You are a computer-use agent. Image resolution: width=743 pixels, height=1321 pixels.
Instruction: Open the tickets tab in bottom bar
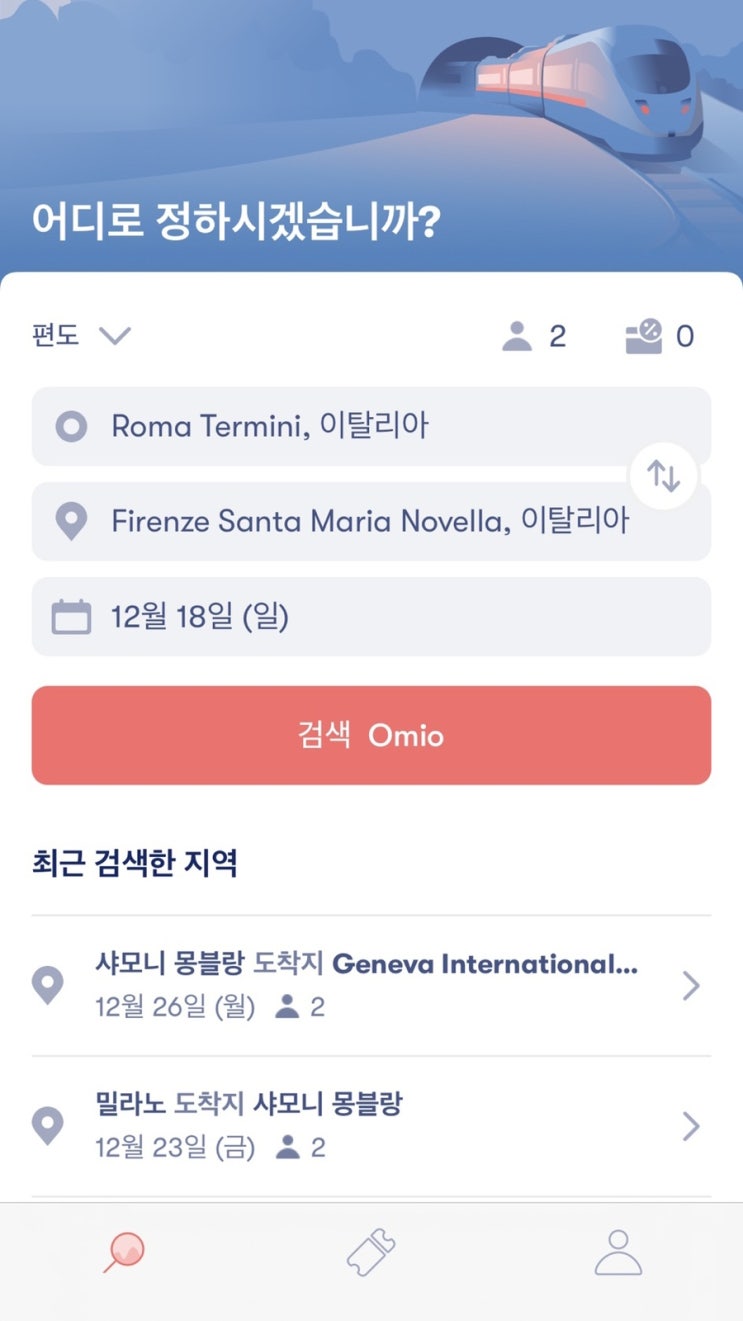(x=371, y=1252)
